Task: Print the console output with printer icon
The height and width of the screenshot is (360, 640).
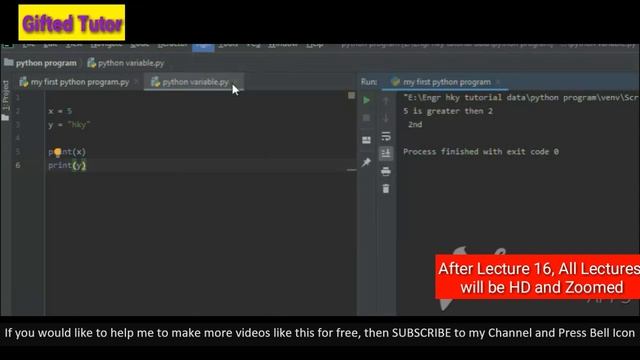Action: pos(386,171)
